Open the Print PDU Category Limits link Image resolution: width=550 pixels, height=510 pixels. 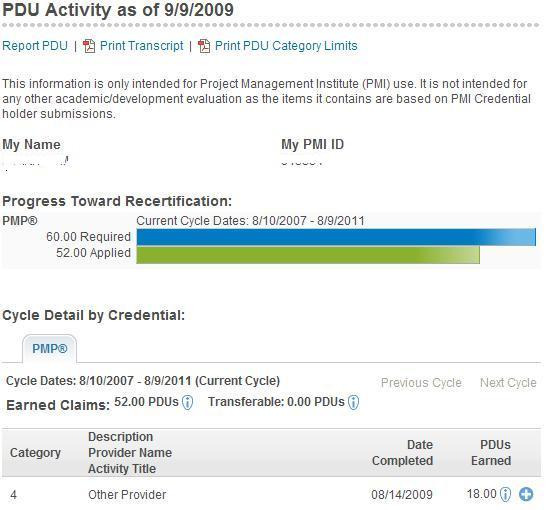point(286,46)
